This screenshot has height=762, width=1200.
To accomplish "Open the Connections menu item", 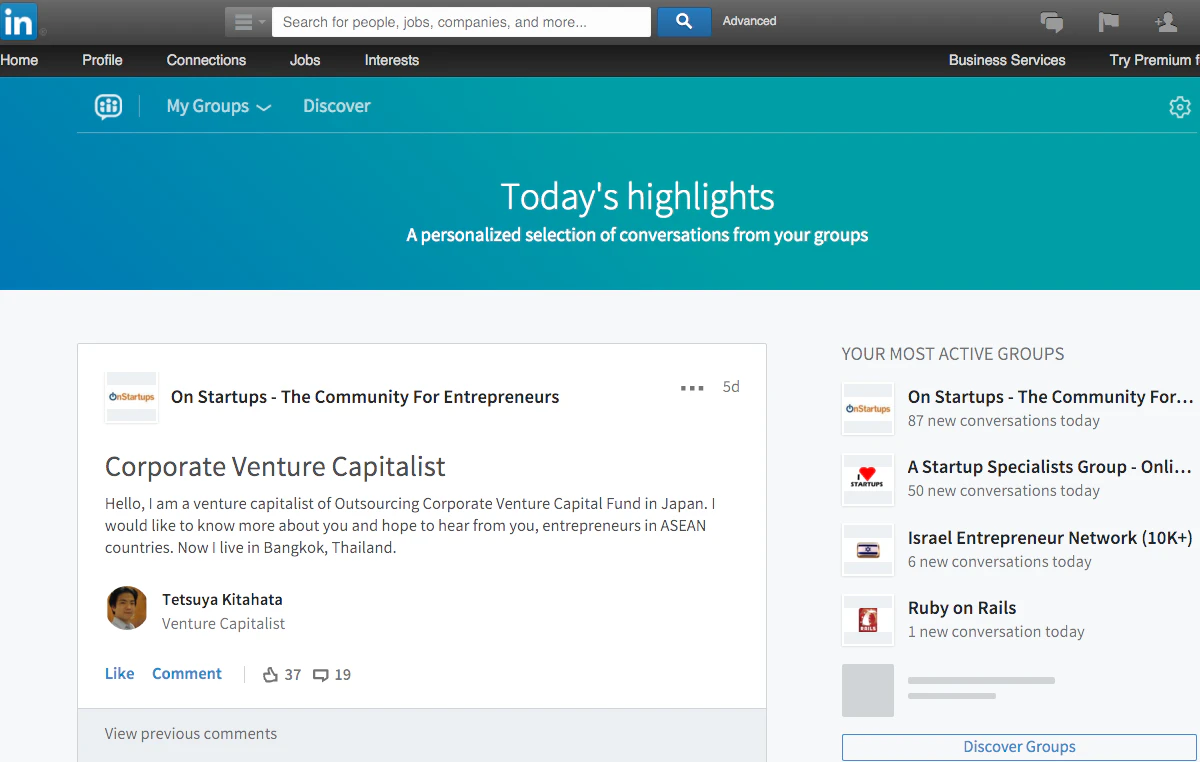I will [x=206, y=60].
